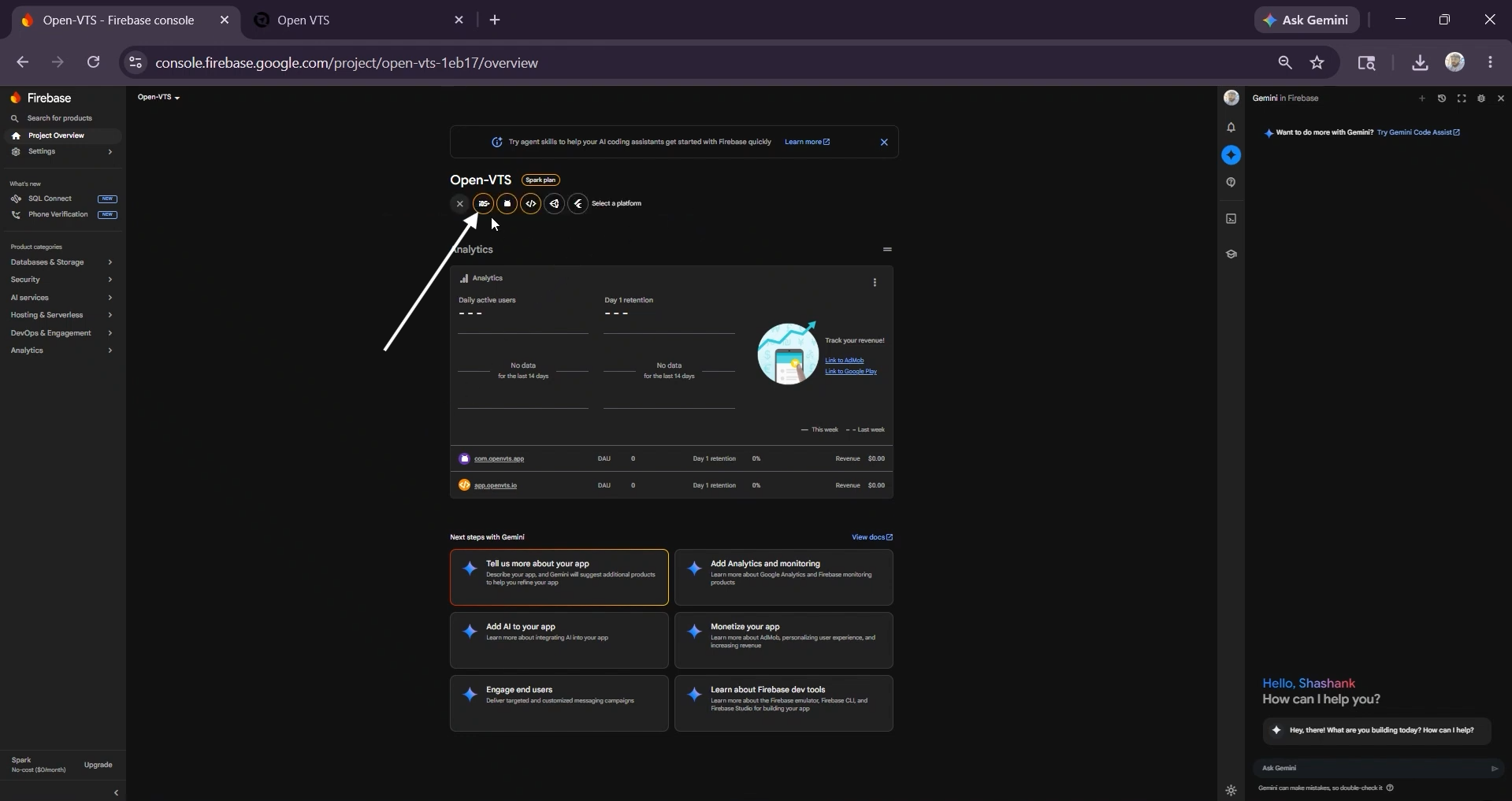Open Search for products in the sidebar
Viewport: 1512px width, 801px height.
[61, 118]
